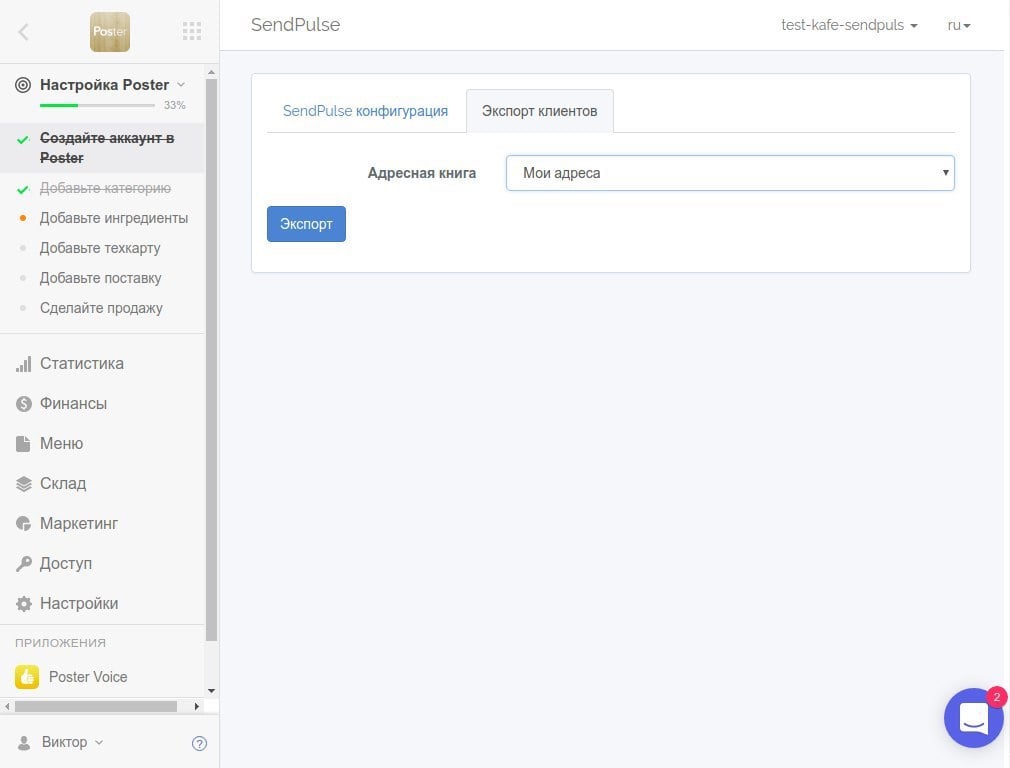
Task: Open the Маркетинг menu section
Action: point(79,523)
